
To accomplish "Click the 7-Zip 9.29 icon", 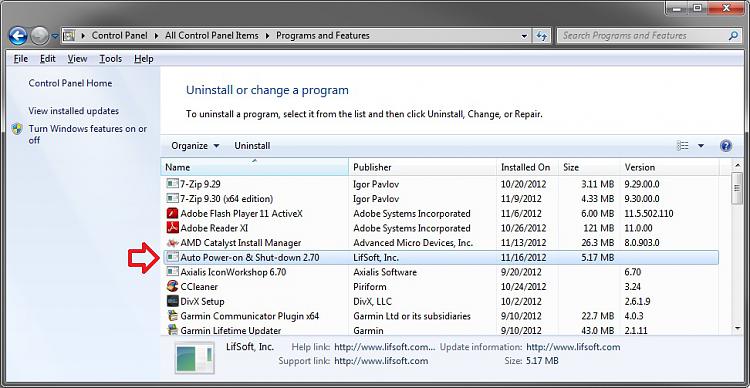I will (x=172, y=184).
